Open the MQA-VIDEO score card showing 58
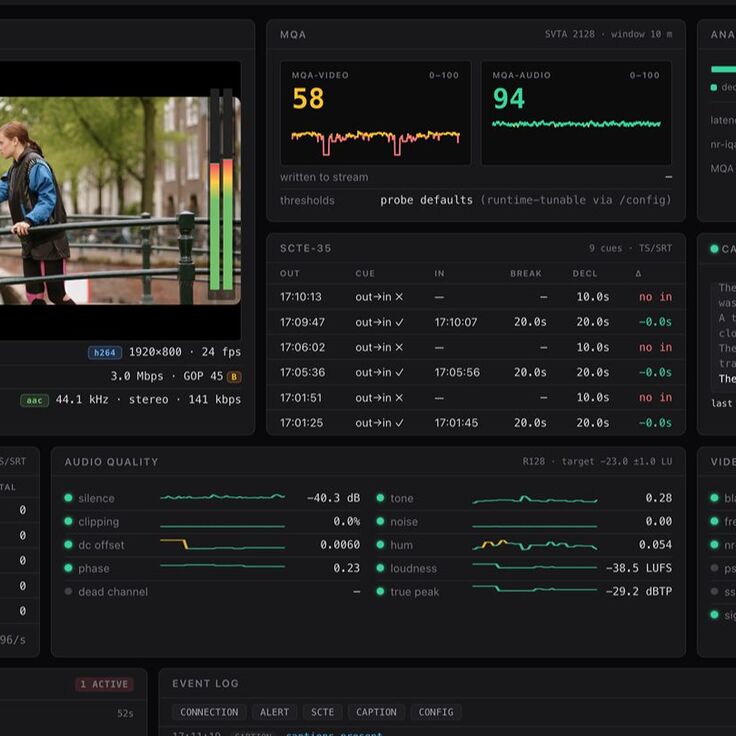 (x=376, y=113)
